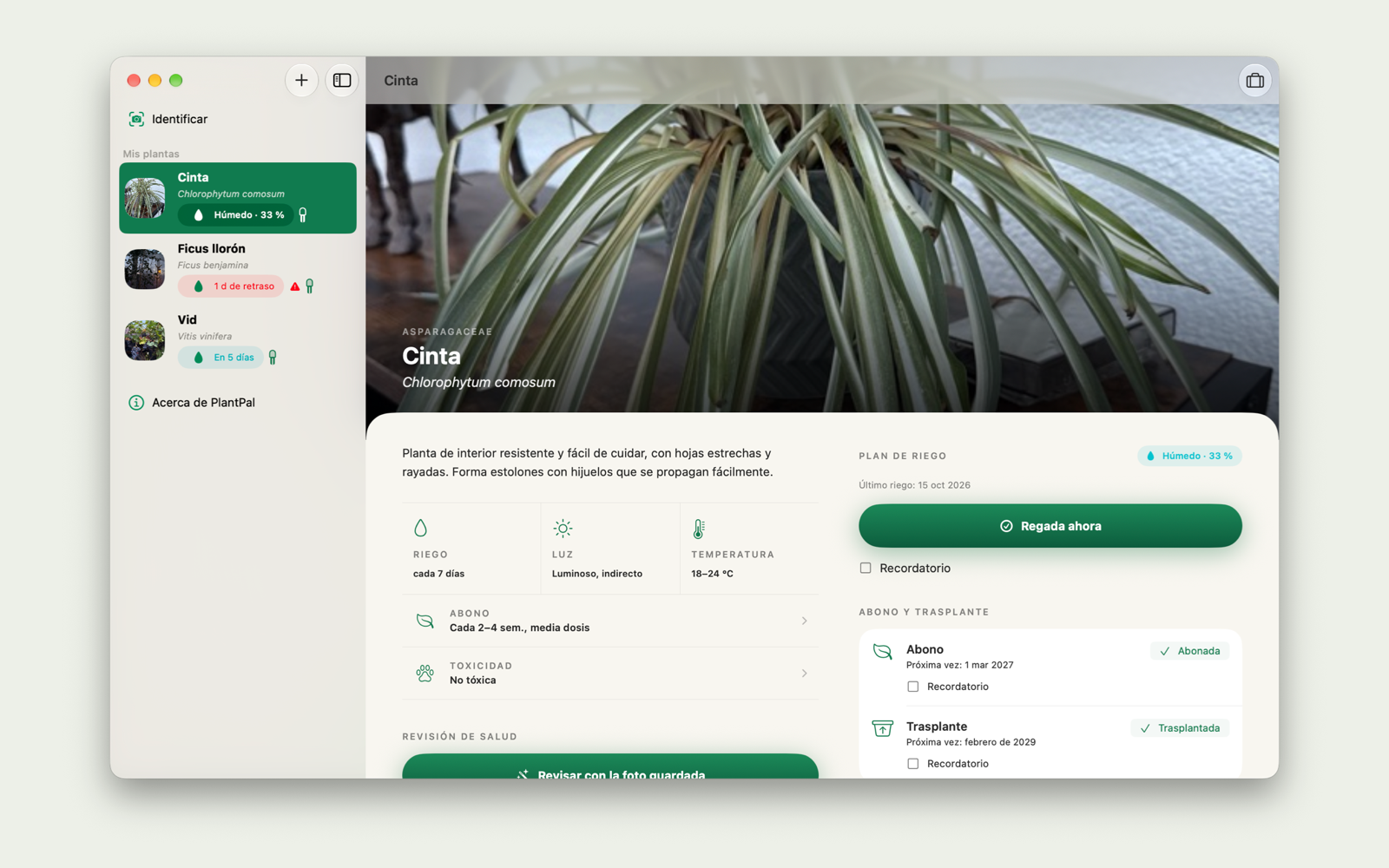Click the Cinta title in the toolbar
This screenshot has width=1389, height=868.
click(401, 81)
